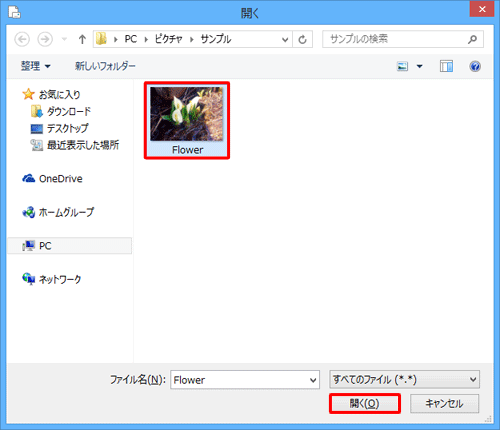Click the デスクトップ monitor icon
Viewport: 500px width, 430px height.
coord(37,128)
